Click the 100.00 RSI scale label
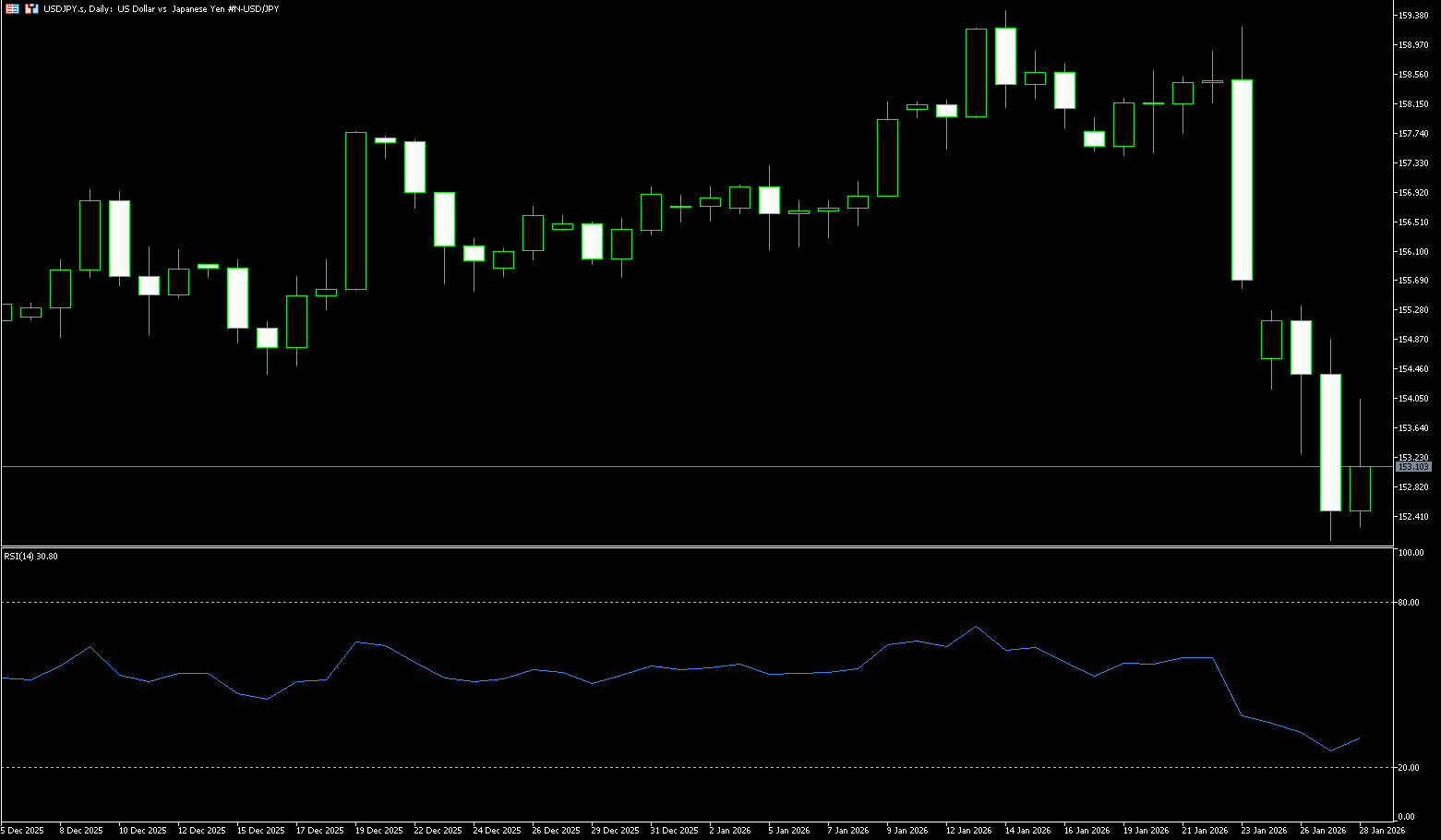The height and width of the screenshot is (840, 1441). 1411,553
